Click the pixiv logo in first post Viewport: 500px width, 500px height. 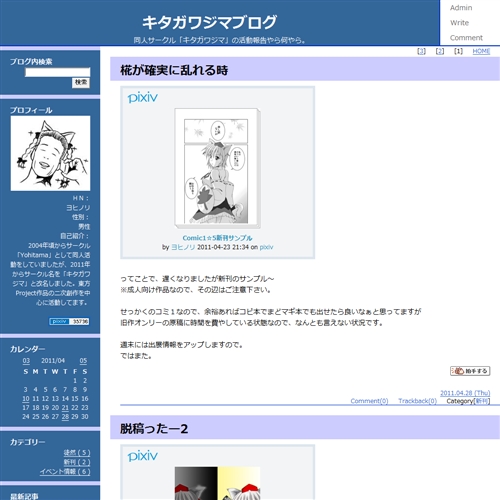coord(142,98)
